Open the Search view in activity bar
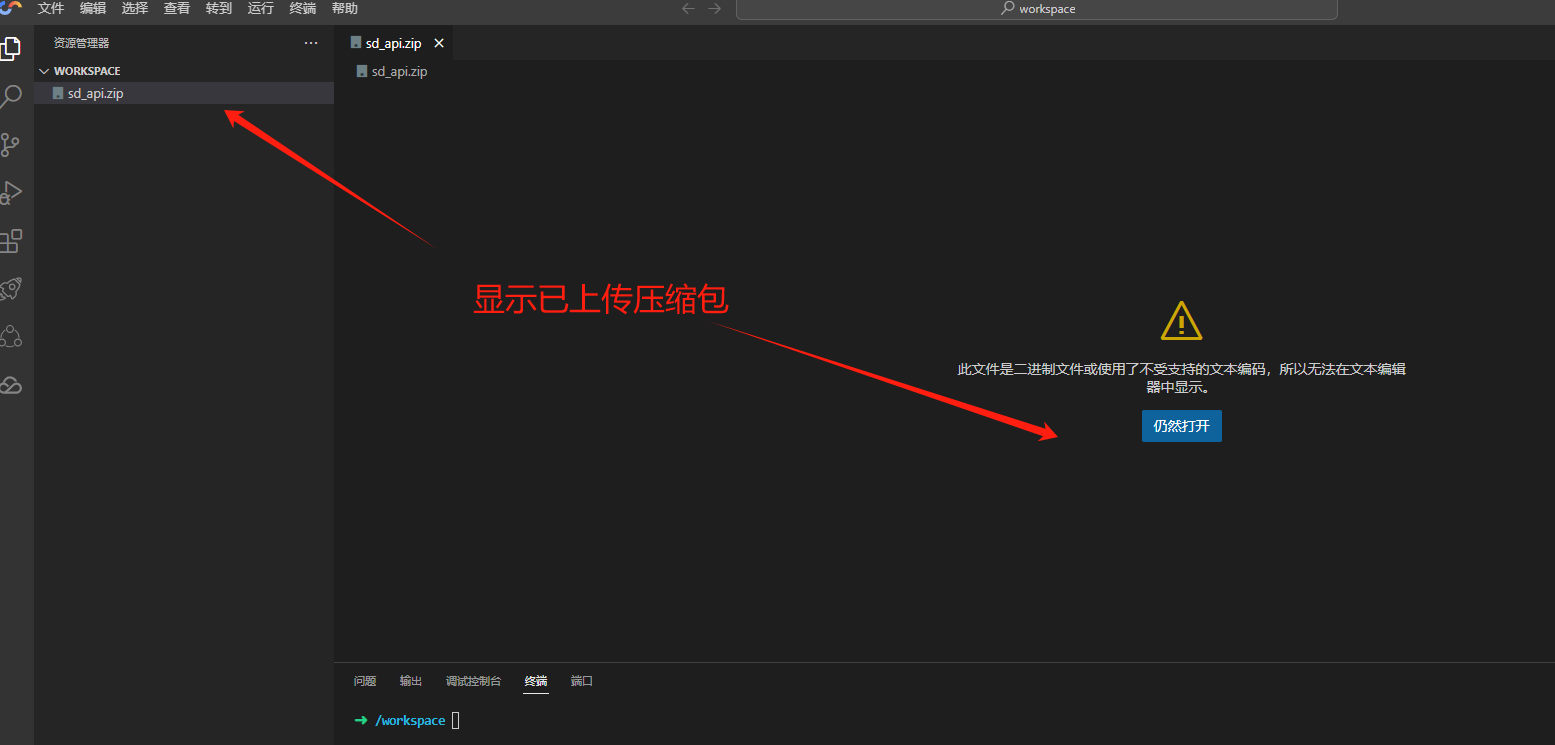Image resolution: width=1555 pixels, height=745 pixels. tap(11, 96)
